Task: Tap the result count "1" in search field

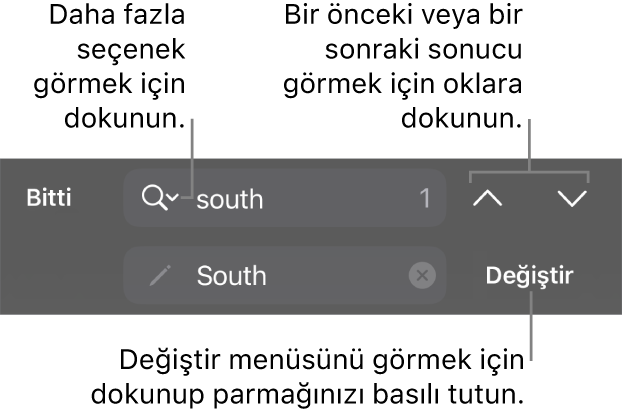Action: pyautogui.click(x=425, y=198)
